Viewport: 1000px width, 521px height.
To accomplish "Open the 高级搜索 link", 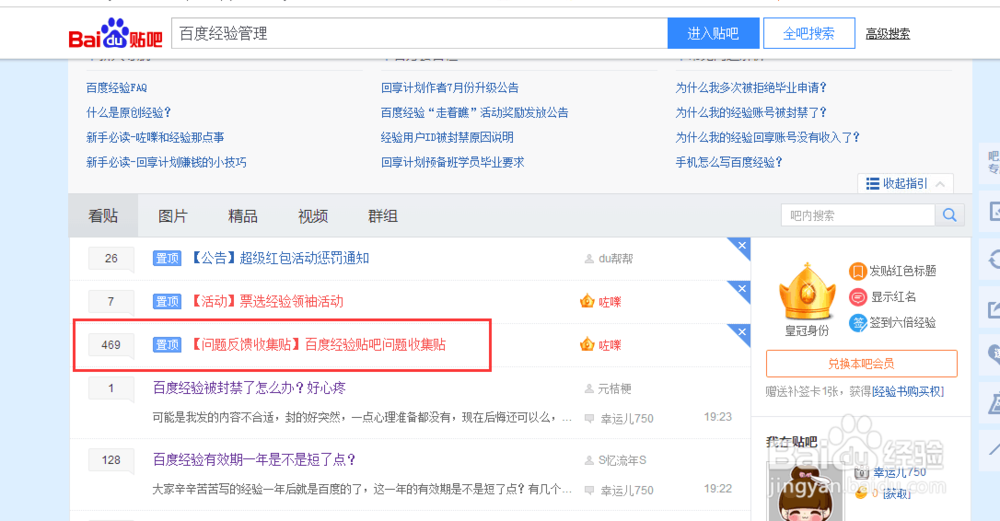I will (x=888, y=34).
